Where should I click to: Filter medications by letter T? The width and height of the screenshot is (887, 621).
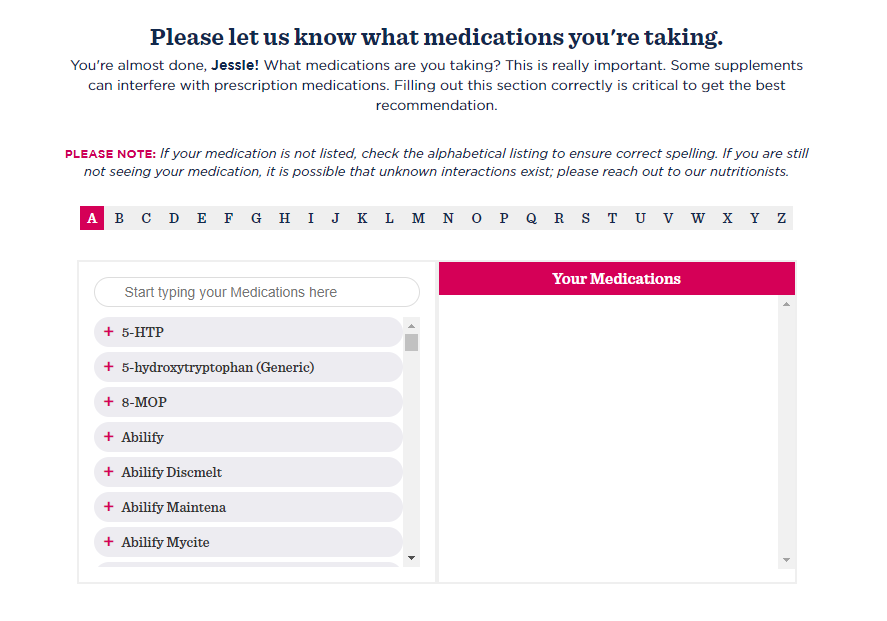612,218
